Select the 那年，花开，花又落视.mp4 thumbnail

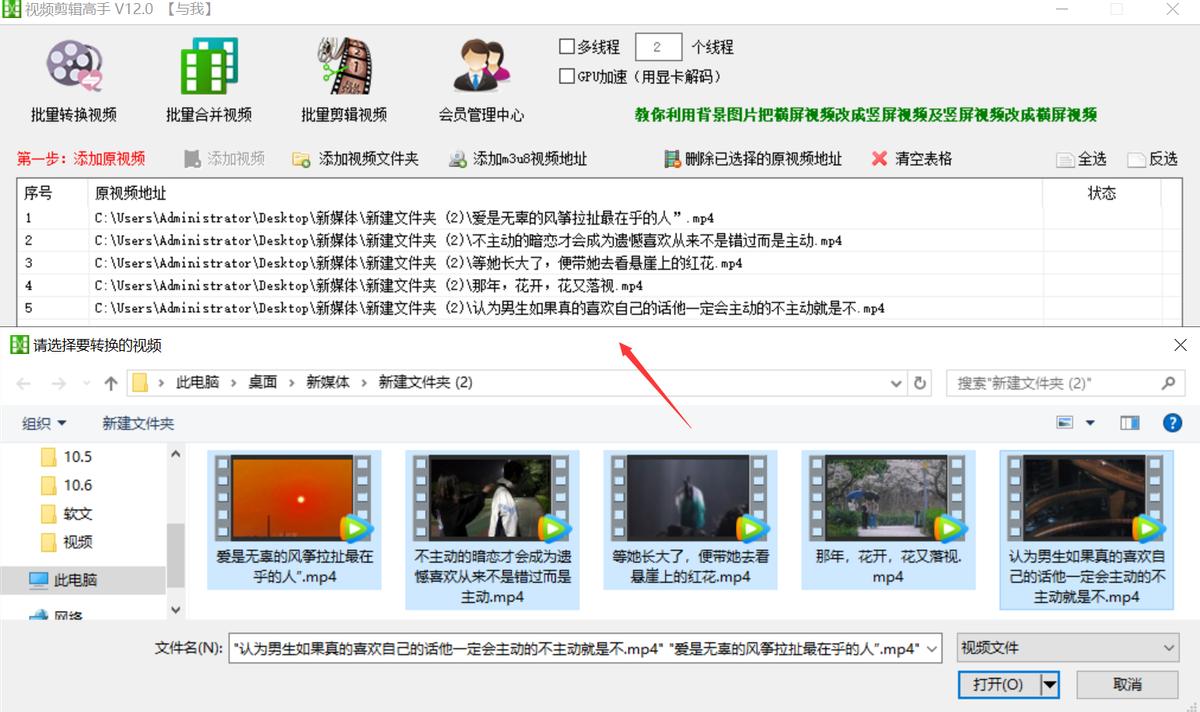coord(887,520)
